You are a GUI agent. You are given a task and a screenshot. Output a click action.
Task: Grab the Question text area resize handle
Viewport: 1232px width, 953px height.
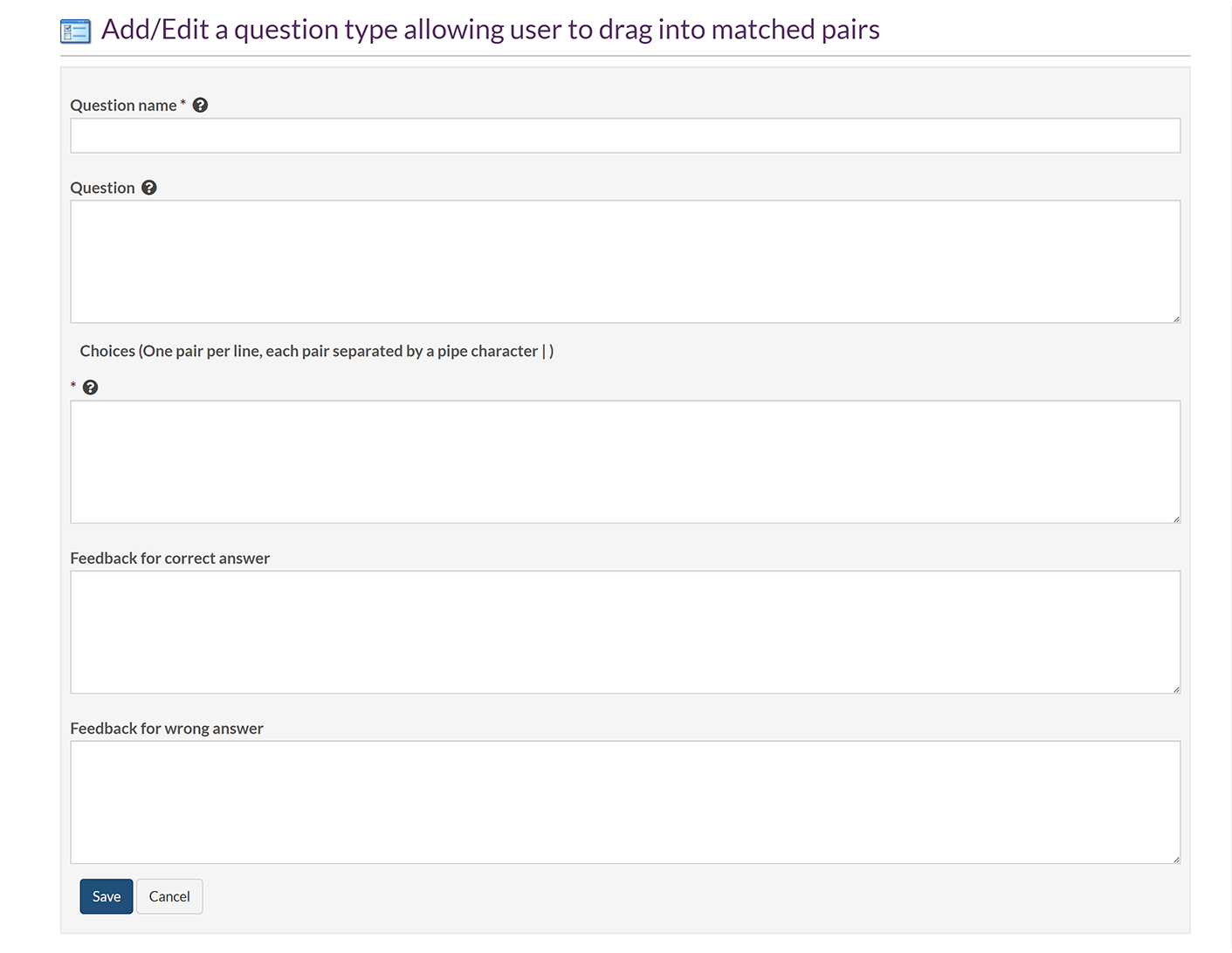[1176, 319]
